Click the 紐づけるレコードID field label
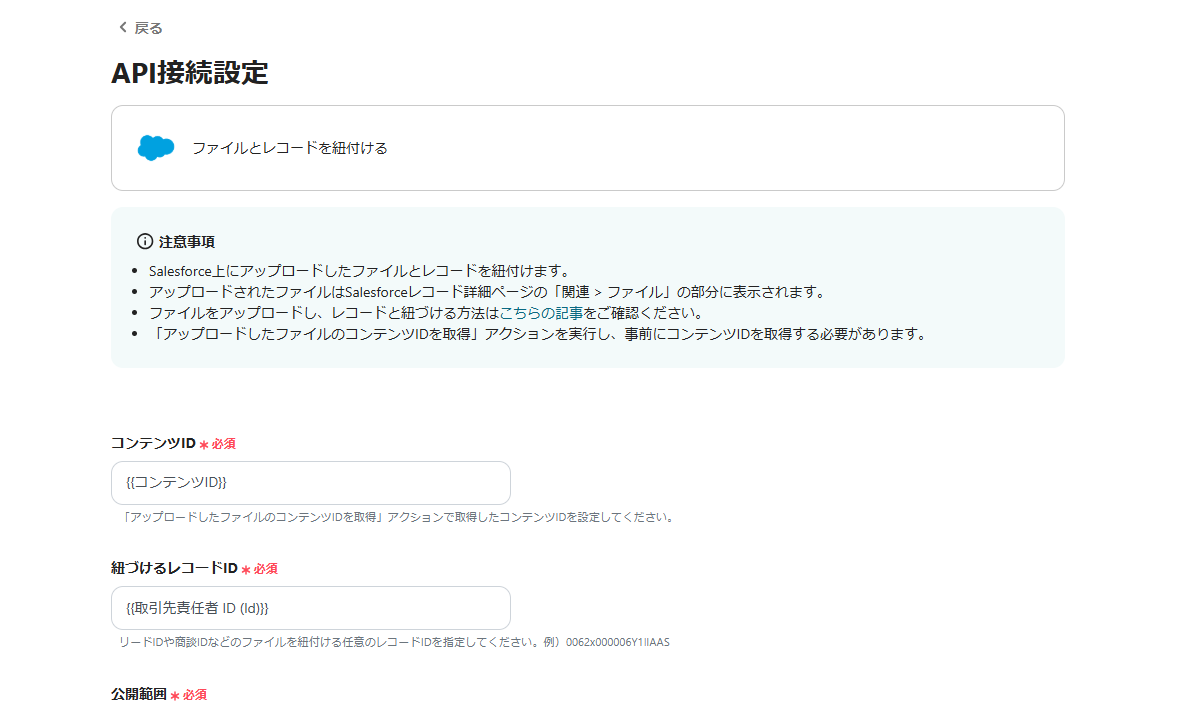Image resolution: width=1190 pixels, height=706 pixels. pos(175,569)
